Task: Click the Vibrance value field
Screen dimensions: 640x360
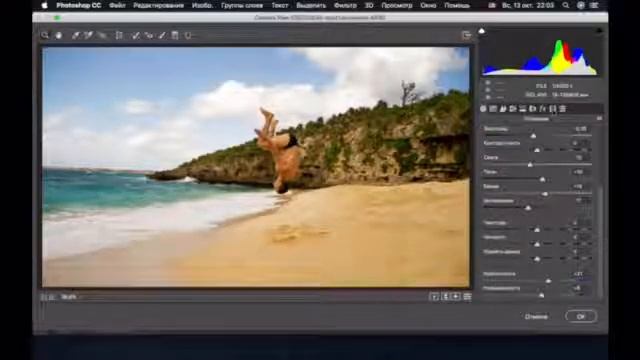Action: (580, 274)
